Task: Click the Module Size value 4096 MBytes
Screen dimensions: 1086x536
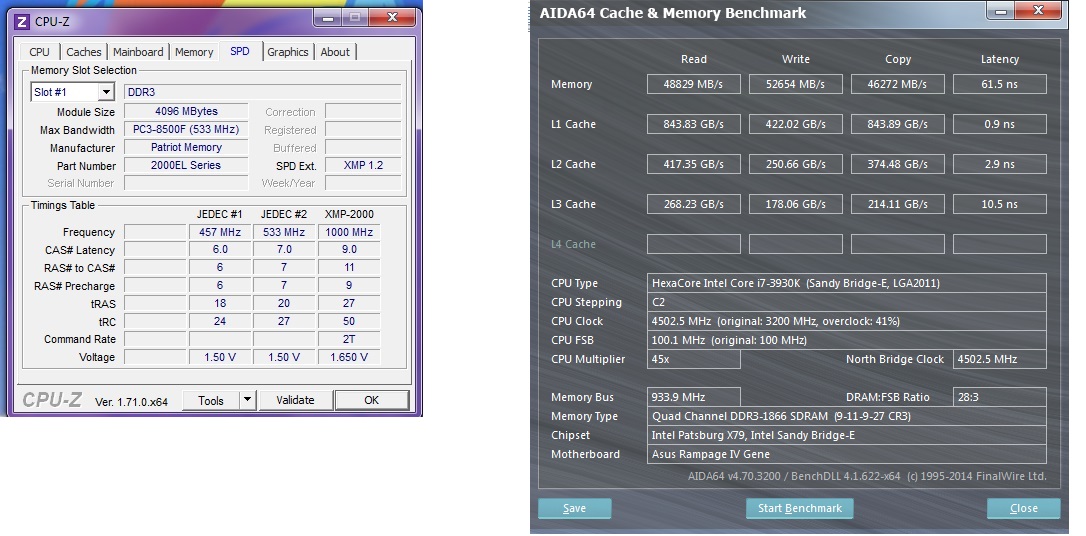Action: tap(186, 111)
